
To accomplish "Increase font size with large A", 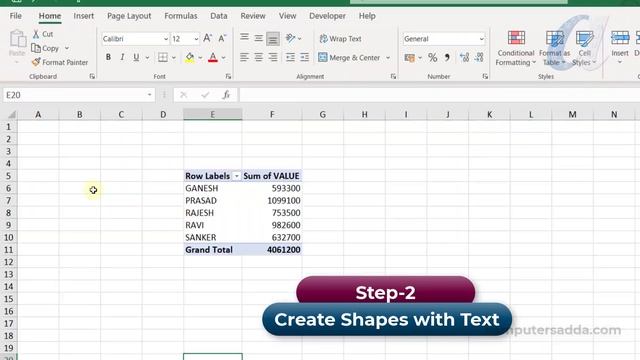I will [207, 38].
